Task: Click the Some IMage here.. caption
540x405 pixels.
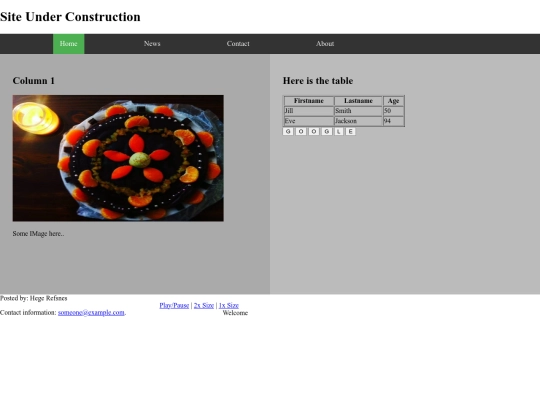Action: (x=39, y=233)
